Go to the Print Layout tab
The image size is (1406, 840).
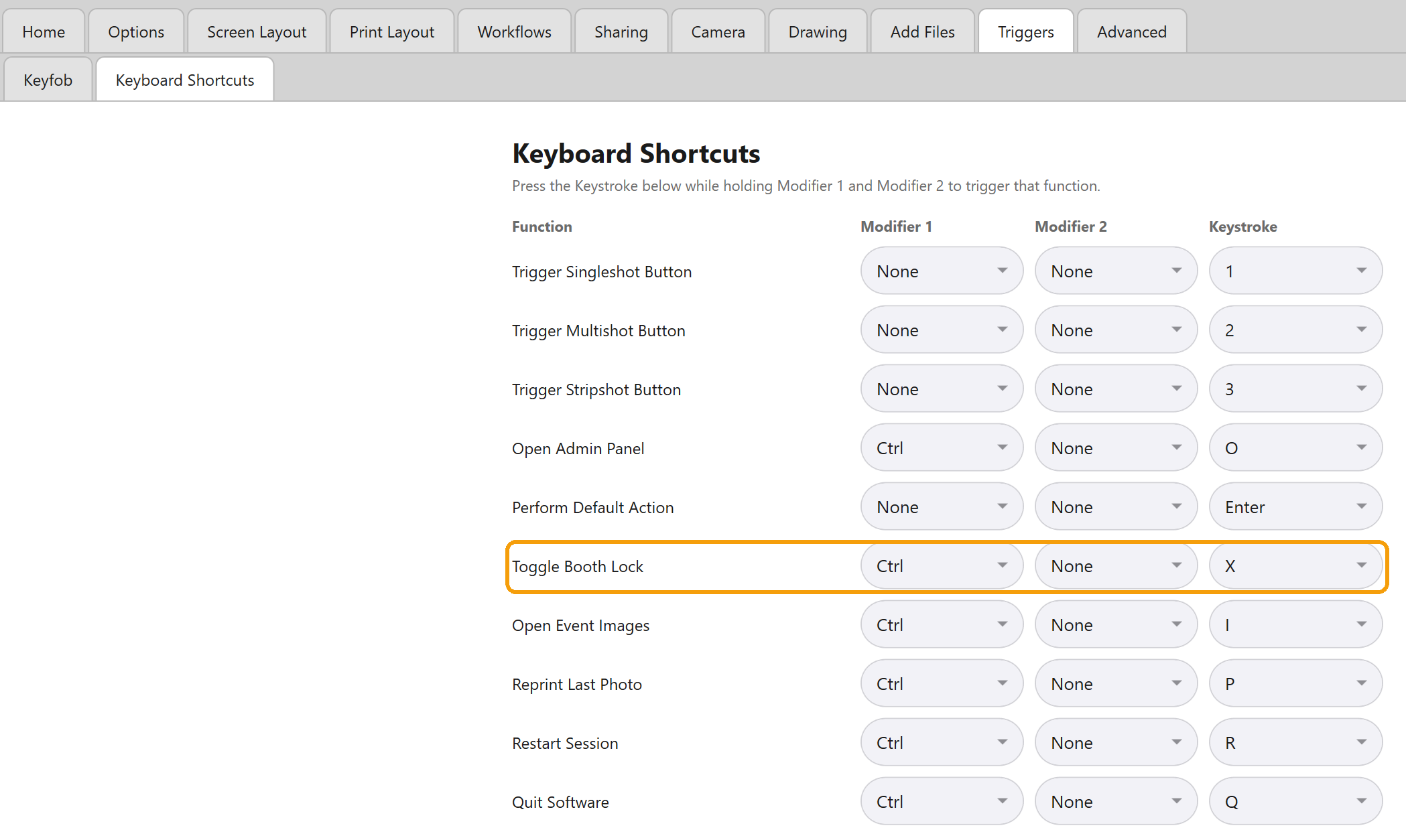[392, 31]
